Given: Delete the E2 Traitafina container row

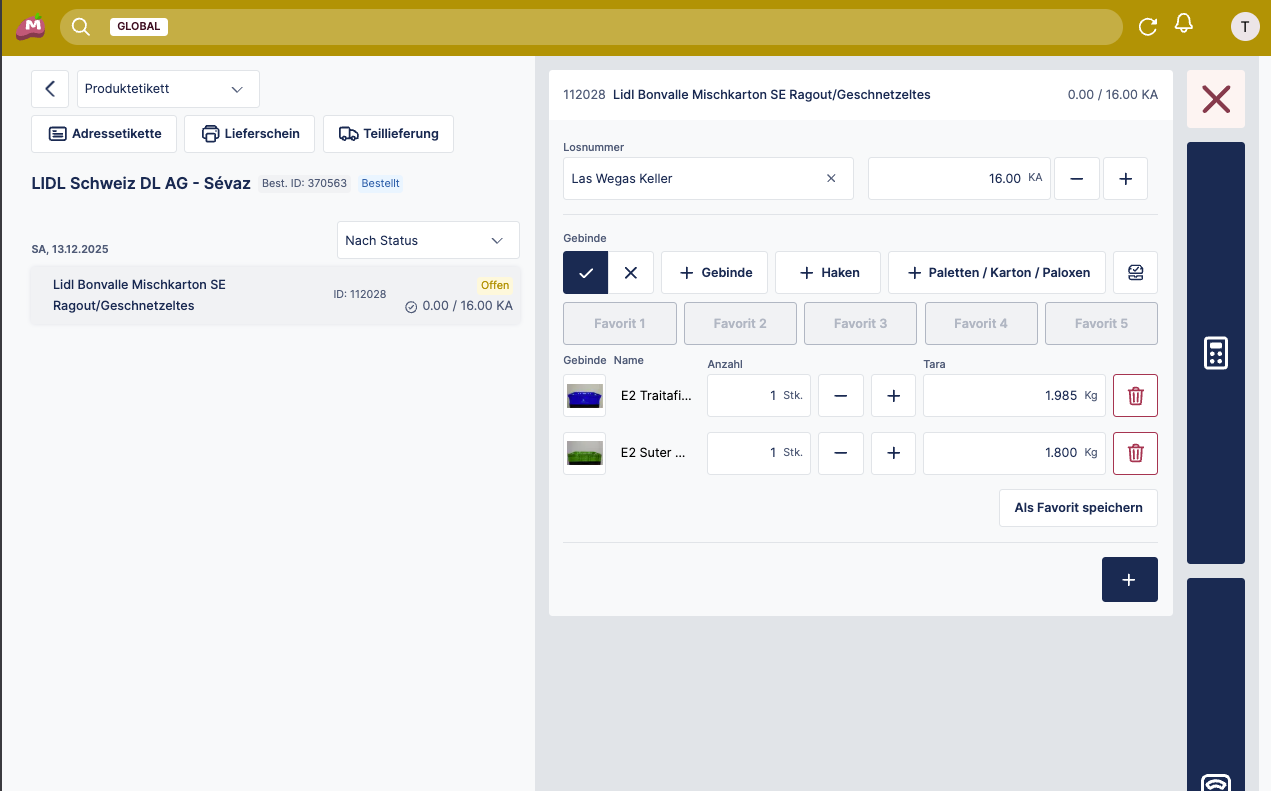Looking at the screenshot, I should coord(1135,396).
